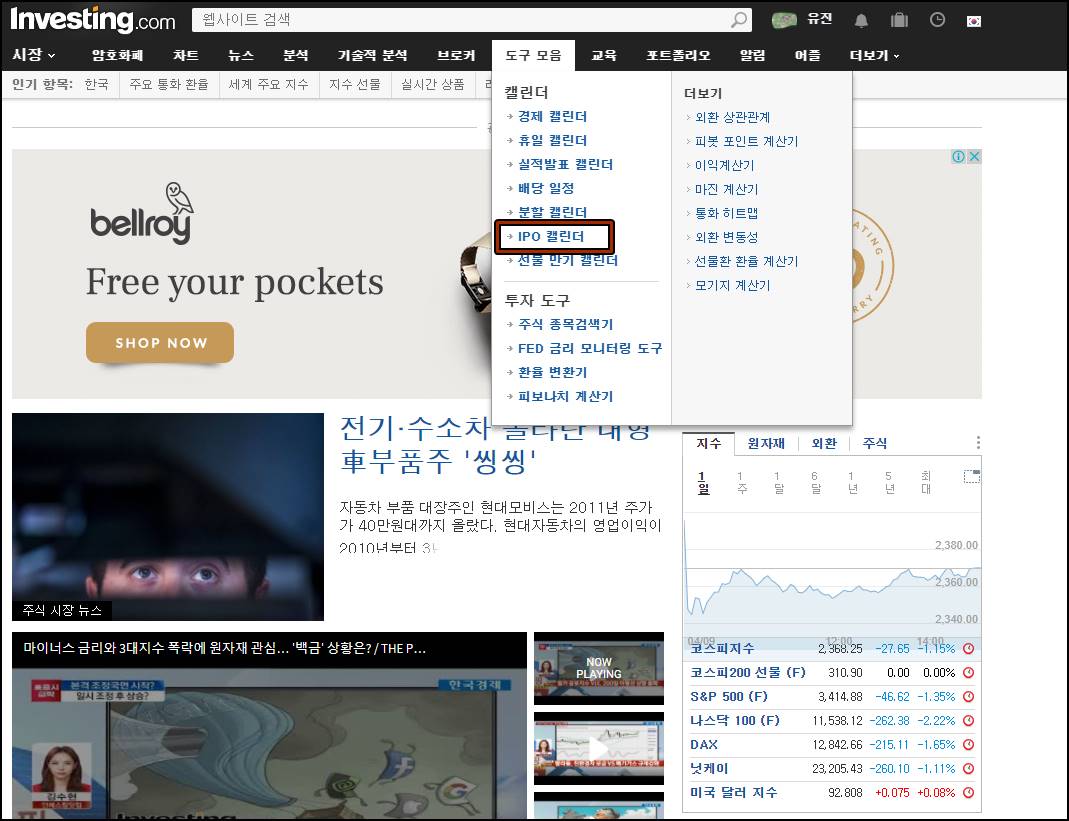Open the news article image thumbnail
1069x821 pixels.
pos(168,517)
